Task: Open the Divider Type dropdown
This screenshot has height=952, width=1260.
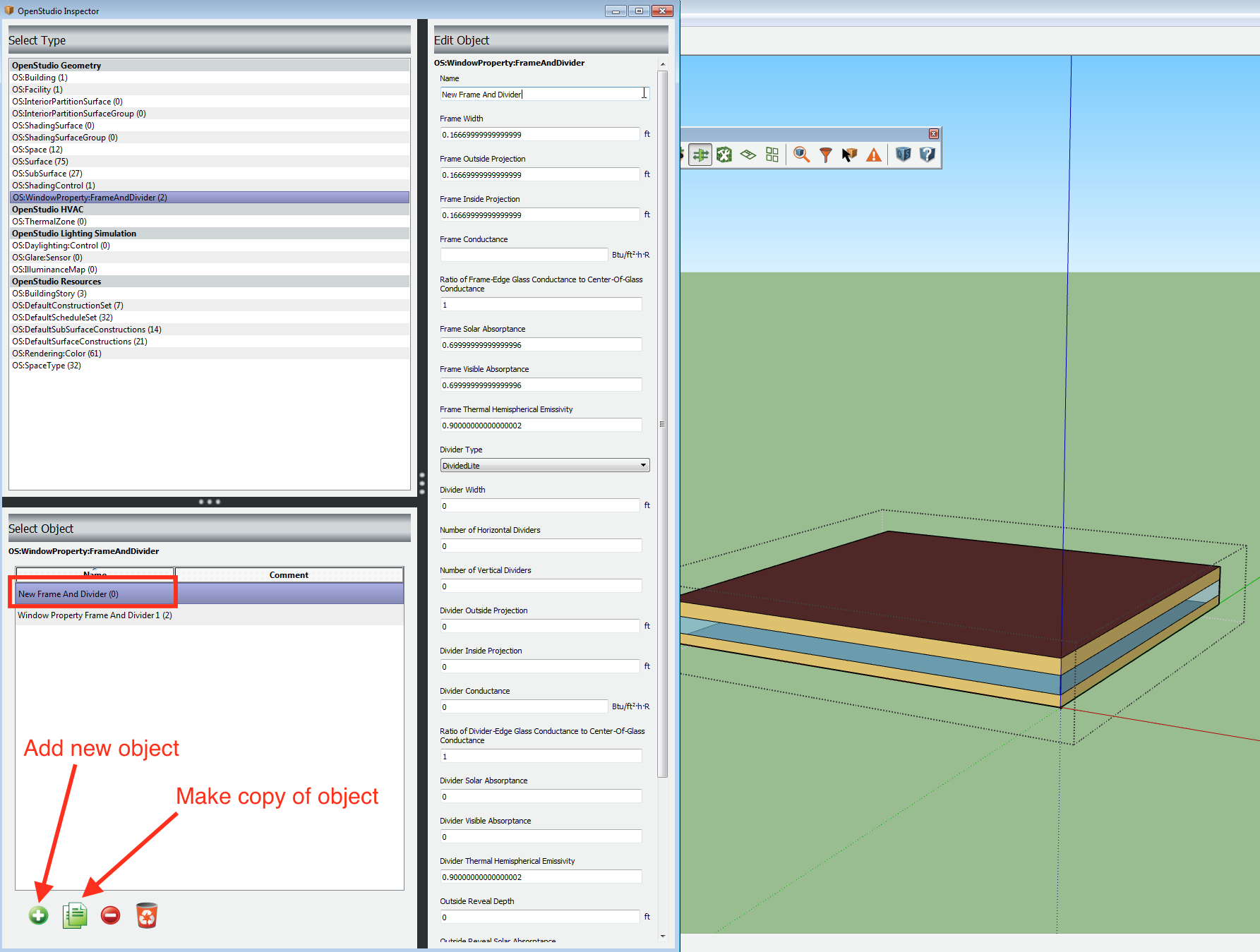Action: pyautogui.click(x=544, y=466)
